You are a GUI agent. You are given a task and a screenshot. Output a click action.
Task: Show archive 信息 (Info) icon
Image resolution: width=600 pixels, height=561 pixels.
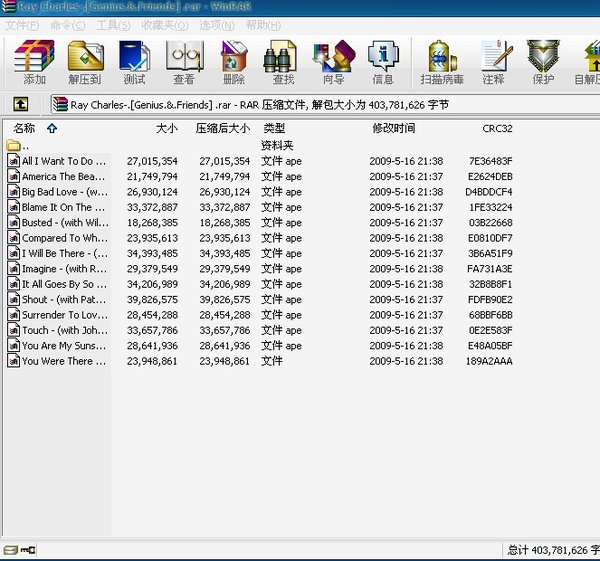[x=383, y=62]
